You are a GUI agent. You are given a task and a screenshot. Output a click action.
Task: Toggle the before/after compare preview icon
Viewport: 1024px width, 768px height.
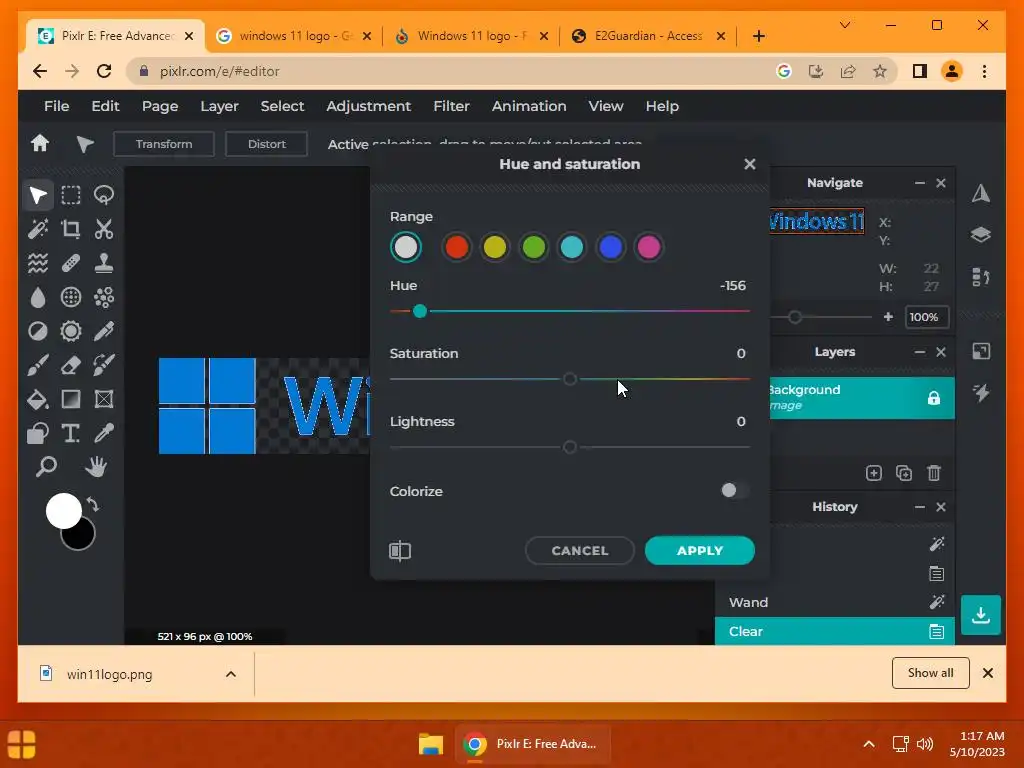(400, 551)
